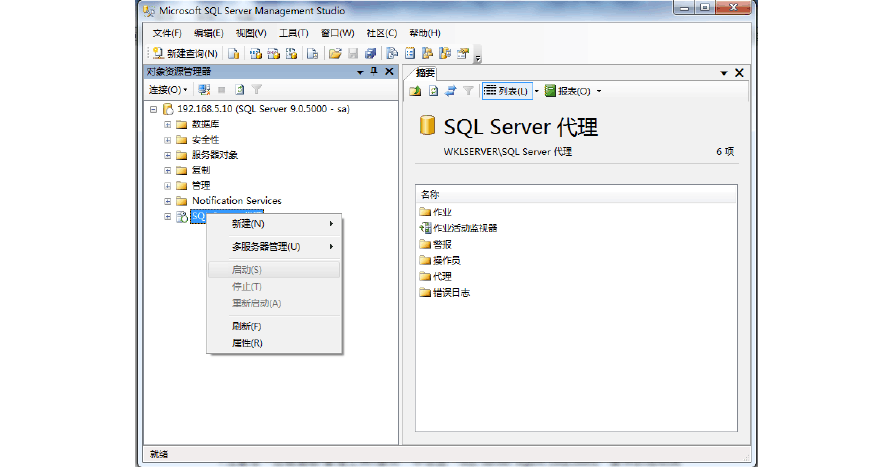
Task: Select the 作业 folder in summary list
Action: click(x=436, y=212)
